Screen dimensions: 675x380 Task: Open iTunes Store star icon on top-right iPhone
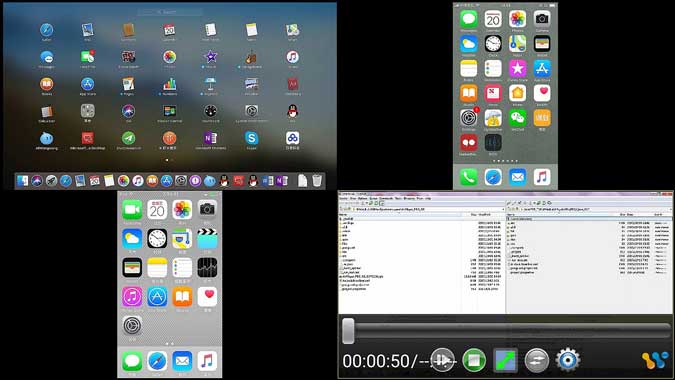(x=517, y=68)
